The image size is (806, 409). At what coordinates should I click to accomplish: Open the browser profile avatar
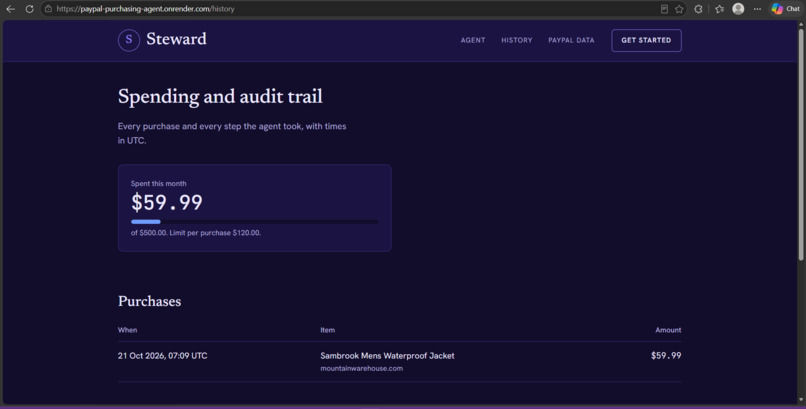[x=738, y=9]
